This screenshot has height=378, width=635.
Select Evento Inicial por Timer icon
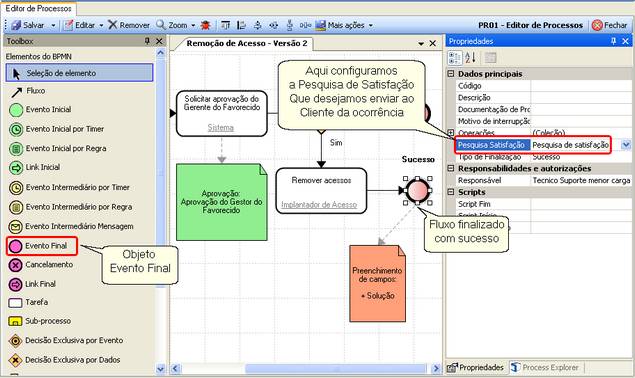[16, 129]
